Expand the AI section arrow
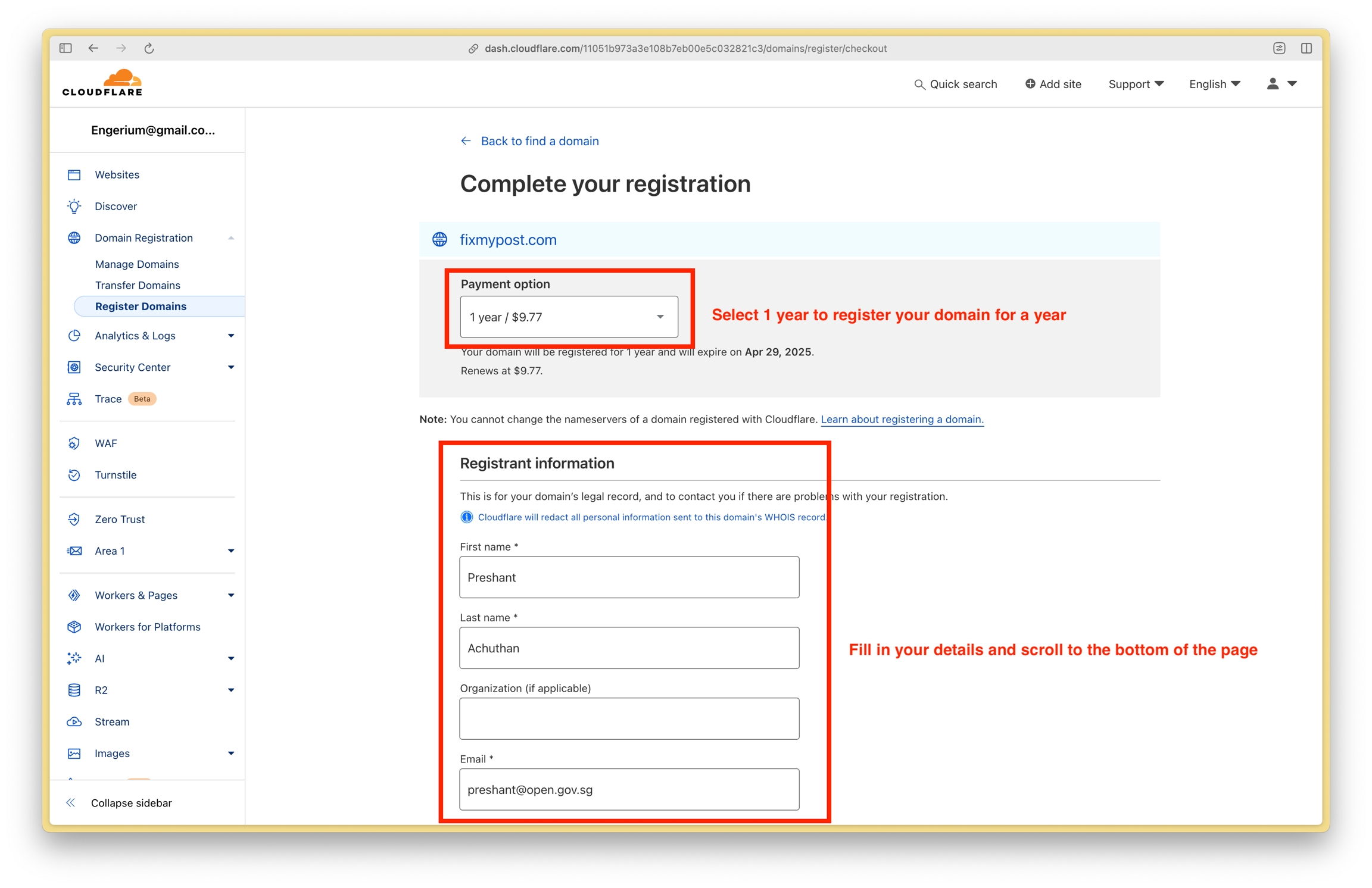The width and height of the screenshot is (1372, 888). click(x=231, y=658)
